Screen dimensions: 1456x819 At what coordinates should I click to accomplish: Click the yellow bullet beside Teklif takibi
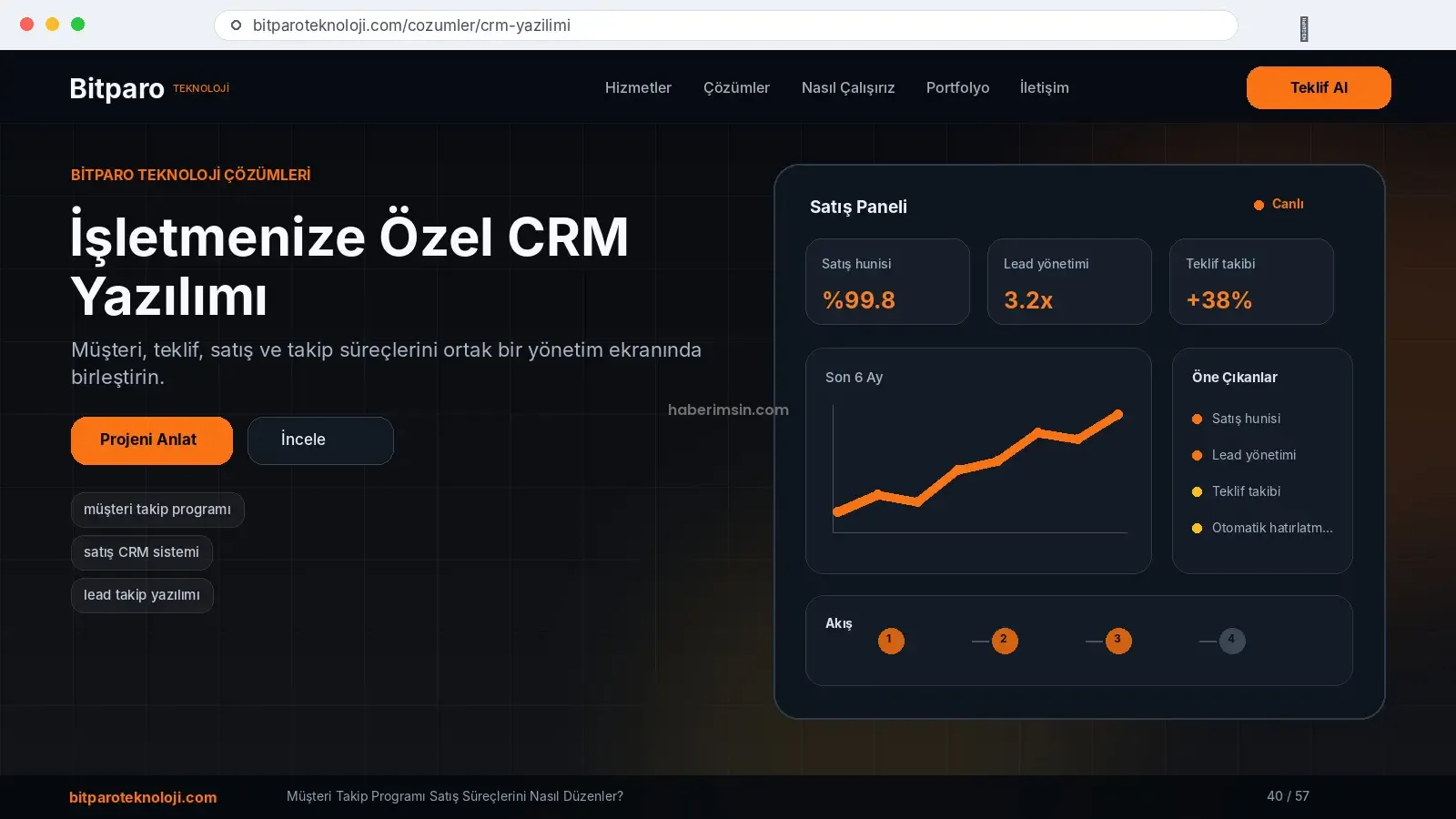(1197, 491)
